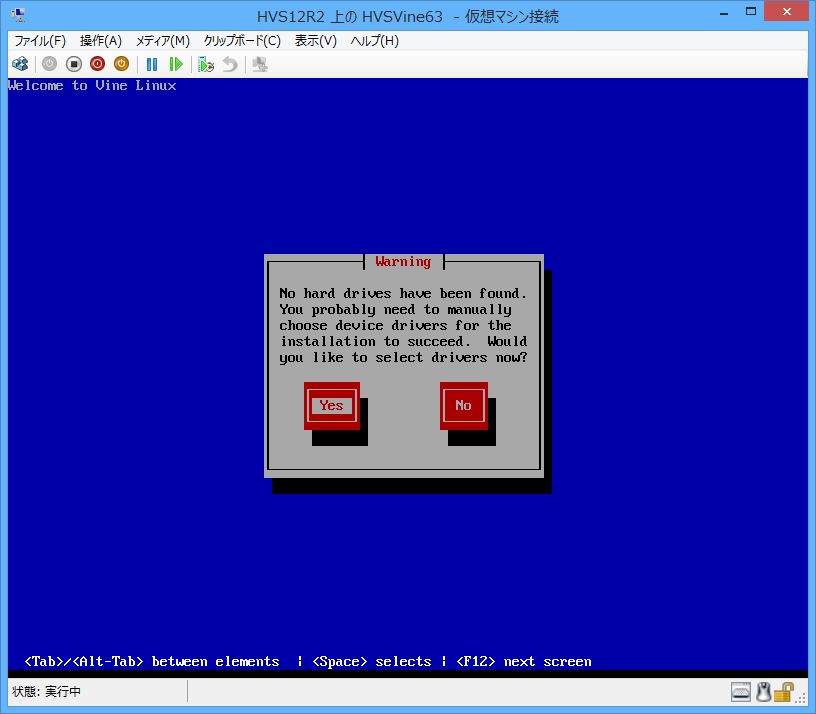Choose Yes in the Warning dialog

point(332,406)
